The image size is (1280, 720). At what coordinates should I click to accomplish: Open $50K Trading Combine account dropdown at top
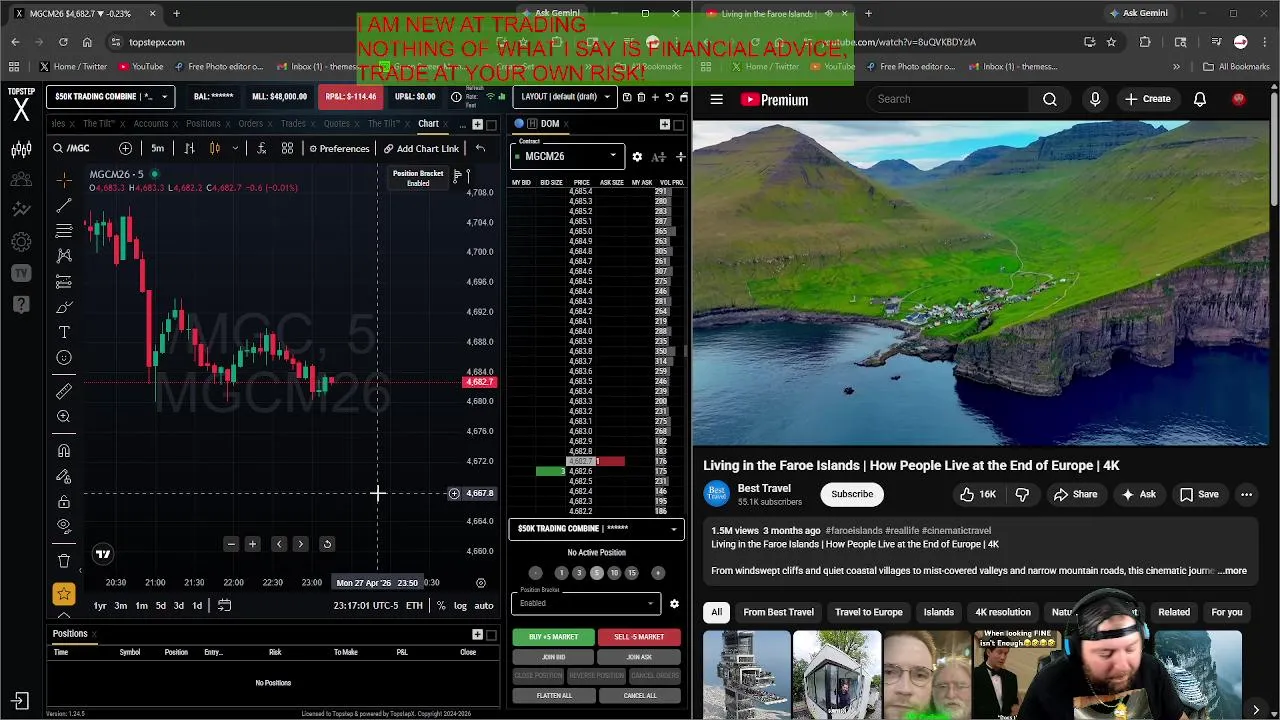[x=110, y=97]
